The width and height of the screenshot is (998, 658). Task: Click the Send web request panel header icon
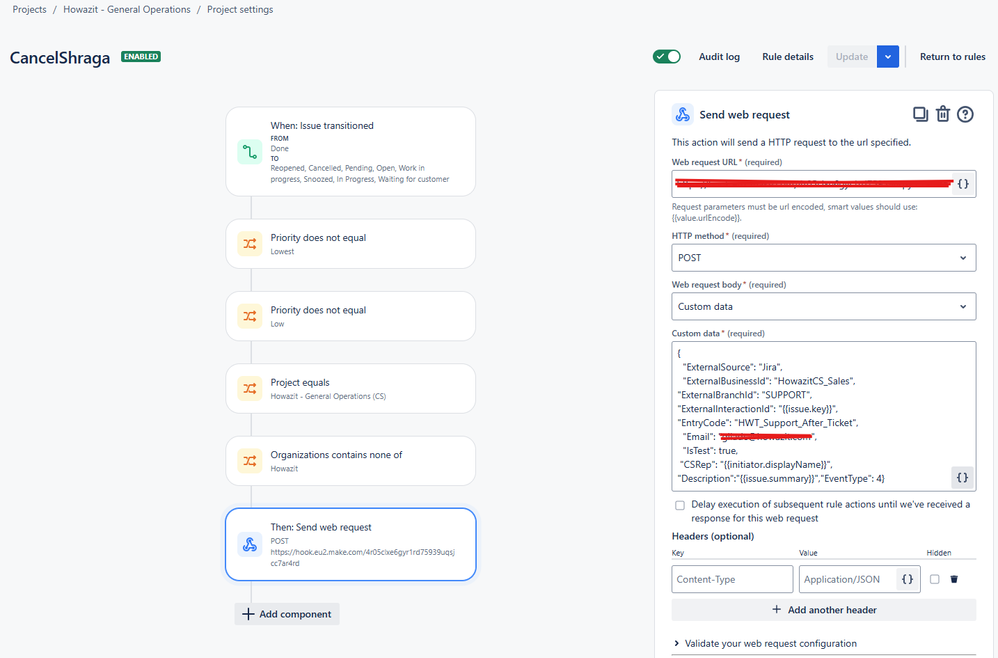point(682,115)
